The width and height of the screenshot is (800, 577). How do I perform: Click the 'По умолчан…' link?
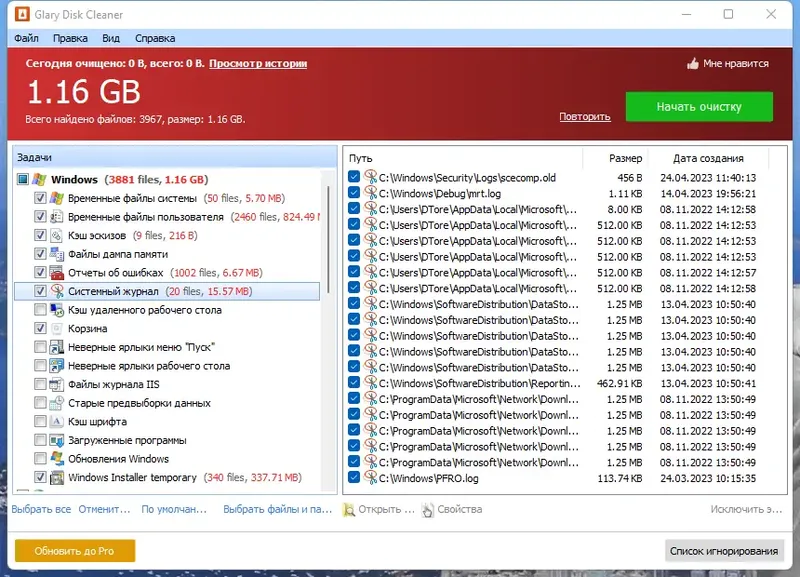tap(174, 509)
